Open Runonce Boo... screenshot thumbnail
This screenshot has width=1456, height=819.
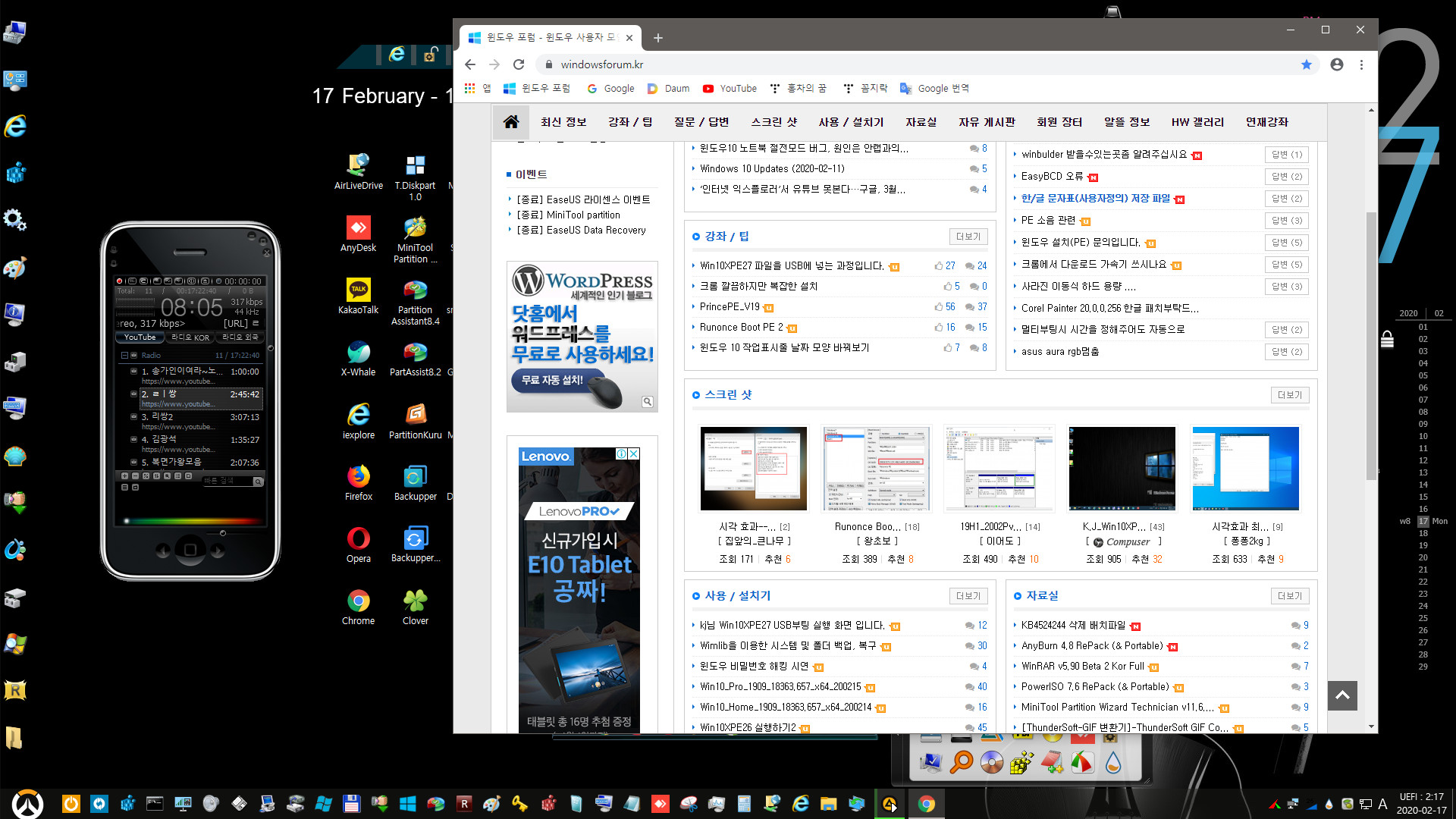876,469
